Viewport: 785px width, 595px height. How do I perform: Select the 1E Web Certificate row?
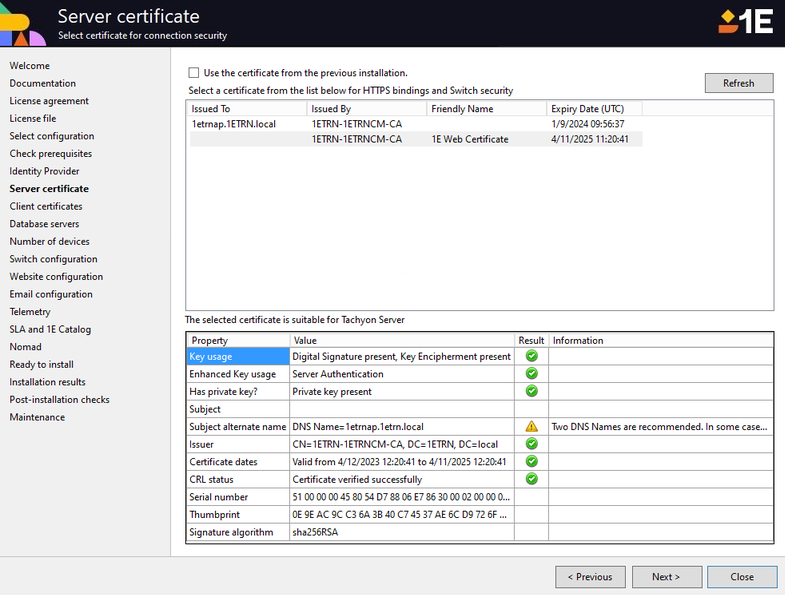[470, 140]
